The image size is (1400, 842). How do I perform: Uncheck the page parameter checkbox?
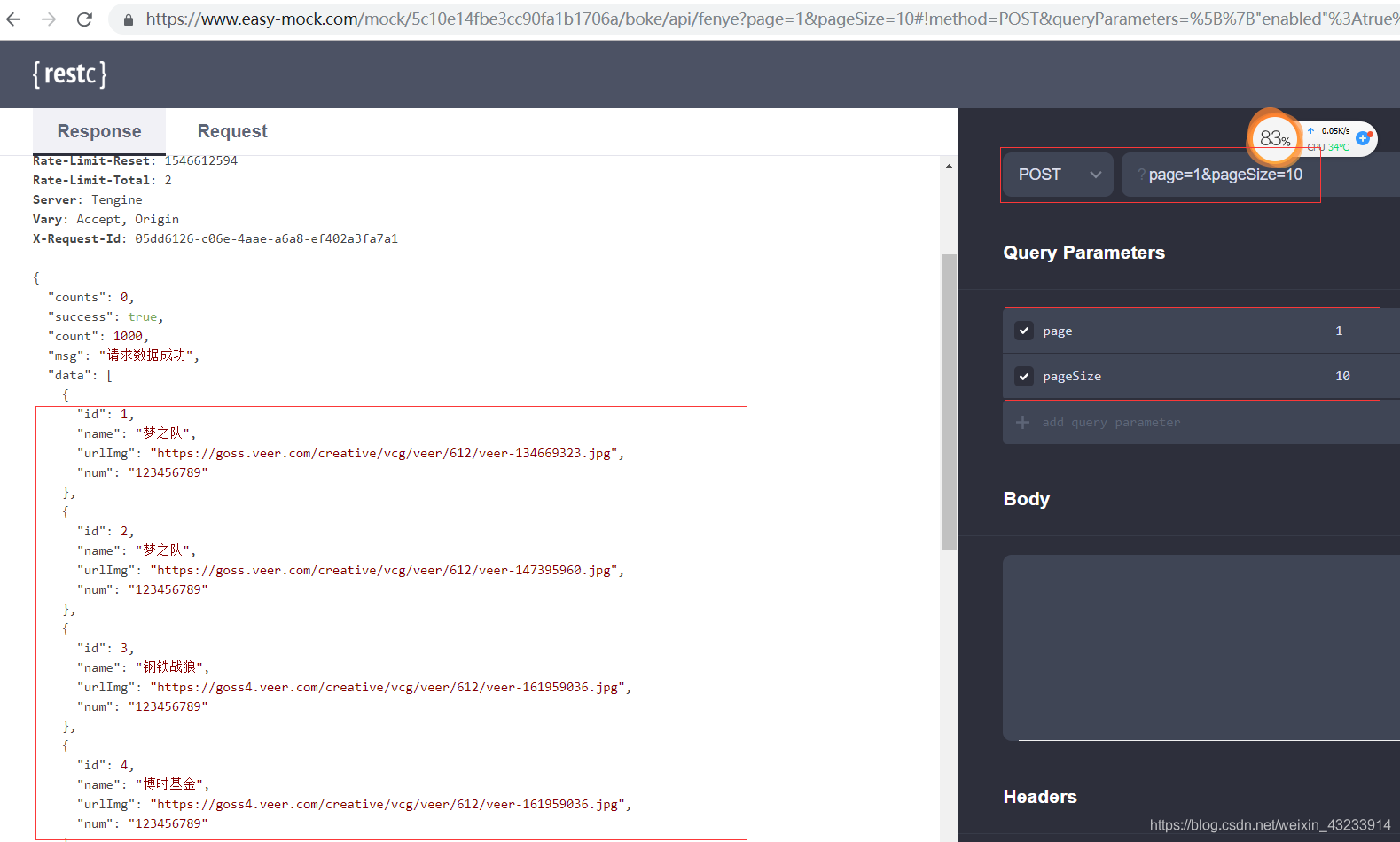1024,331
